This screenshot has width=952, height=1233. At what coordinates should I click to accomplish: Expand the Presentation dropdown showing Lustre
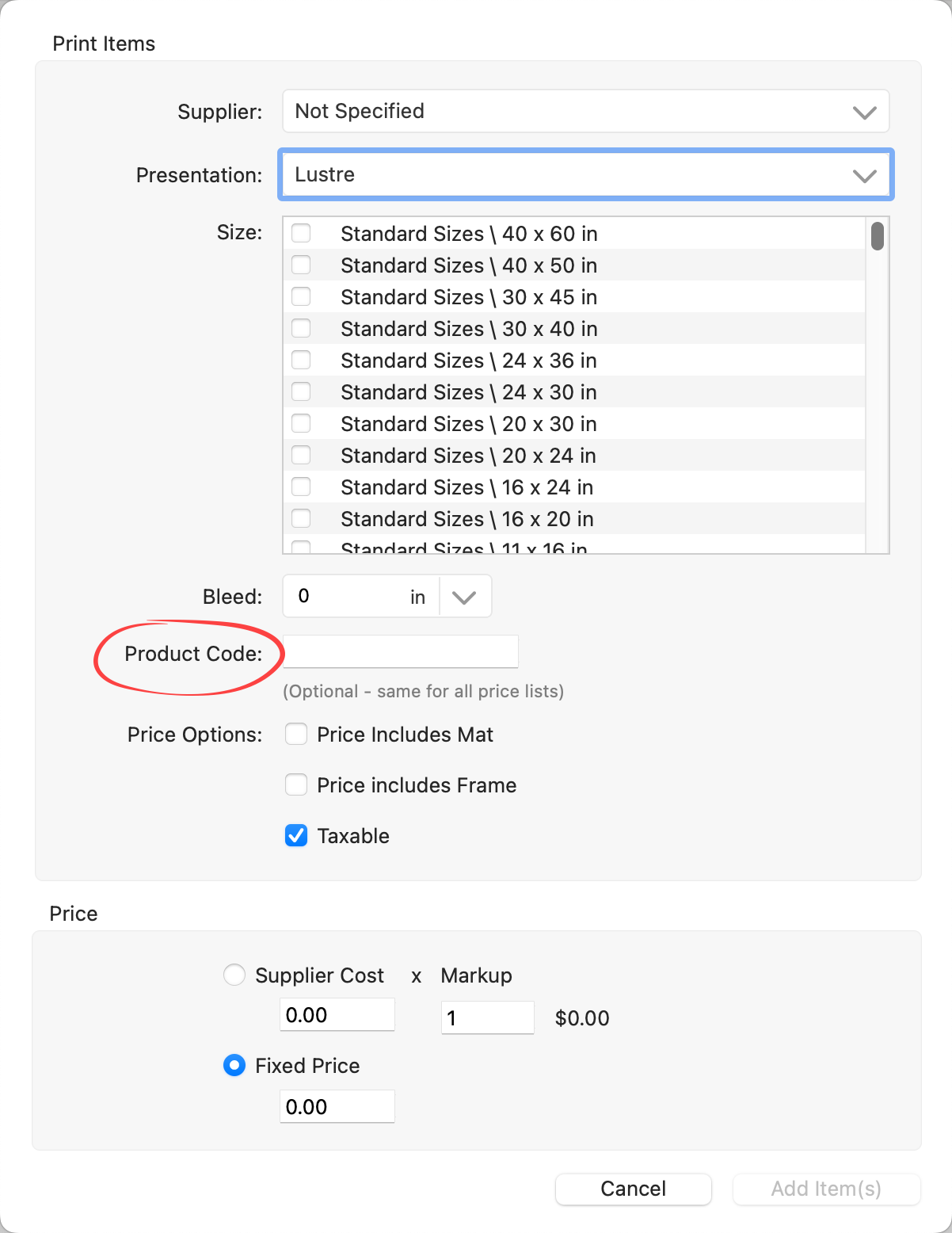click(585, 174)
